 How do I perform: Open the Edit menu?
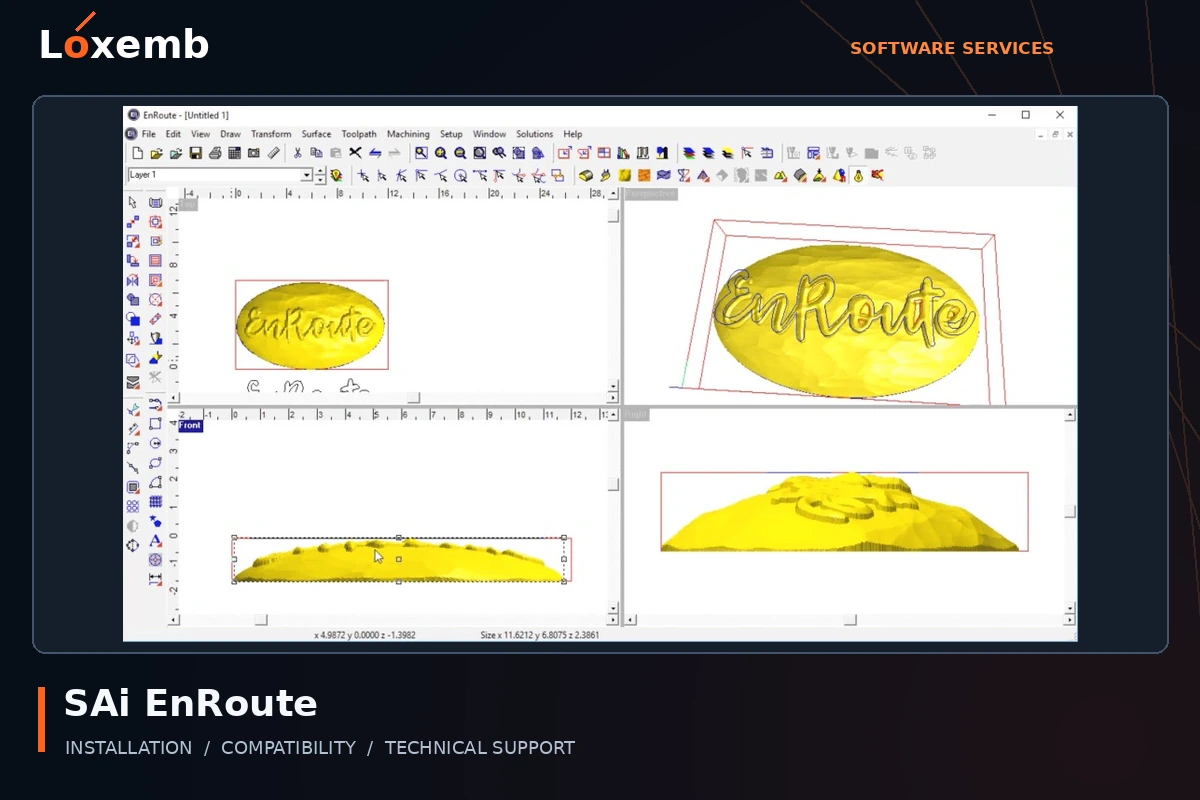coord(173,134)
